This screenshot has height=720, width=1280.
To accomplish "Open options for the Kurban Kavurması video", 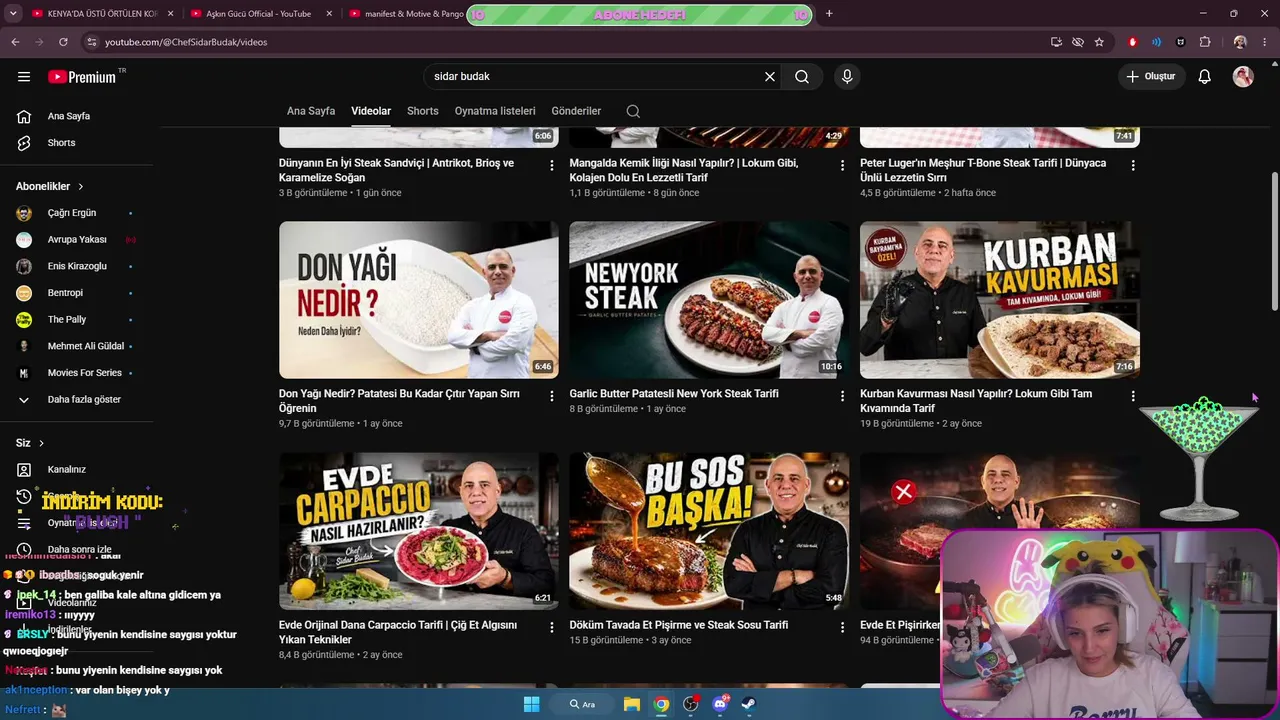I will point(1133,397).
